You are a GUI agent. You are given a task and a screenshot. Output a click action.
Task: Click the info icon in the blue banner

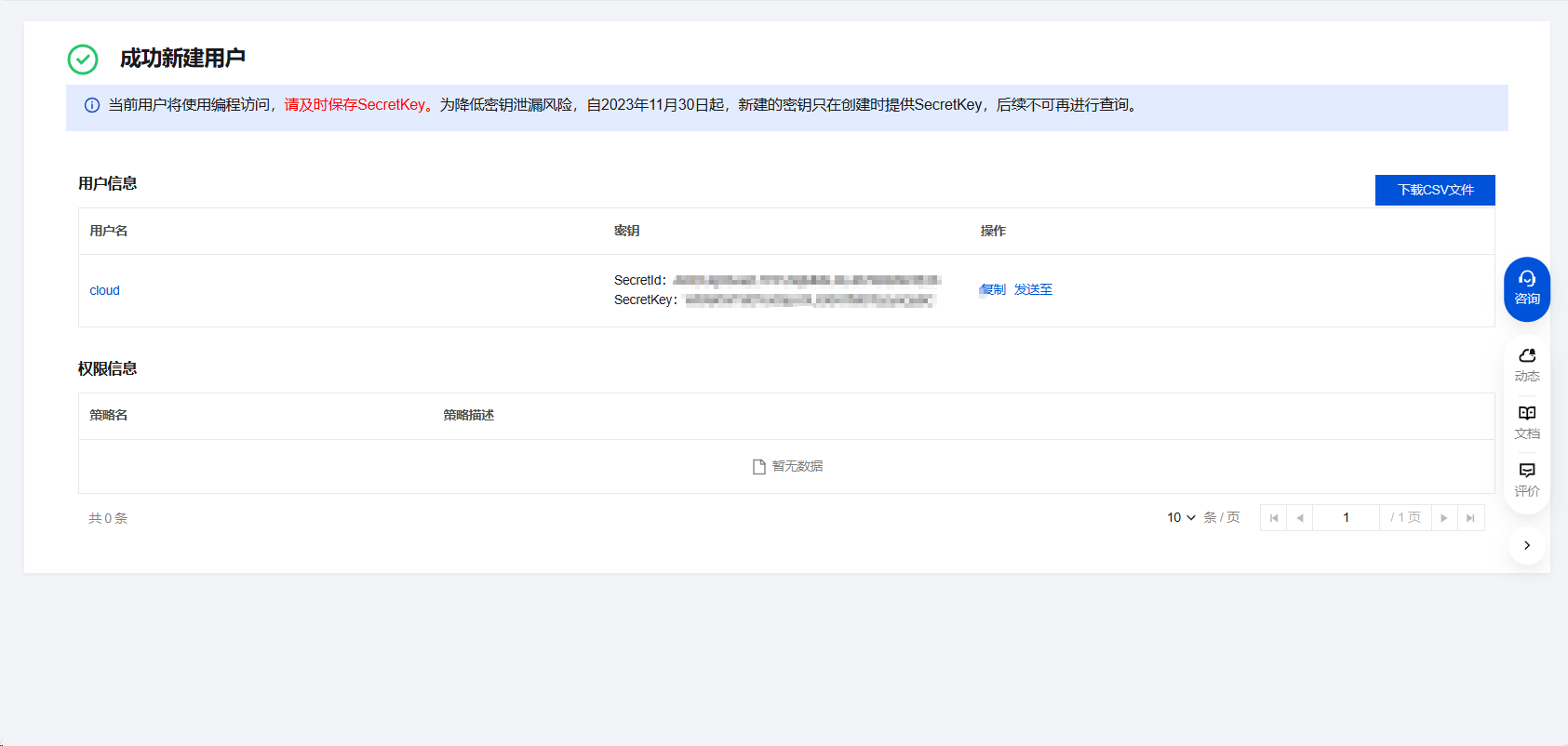tap(92, 105)
